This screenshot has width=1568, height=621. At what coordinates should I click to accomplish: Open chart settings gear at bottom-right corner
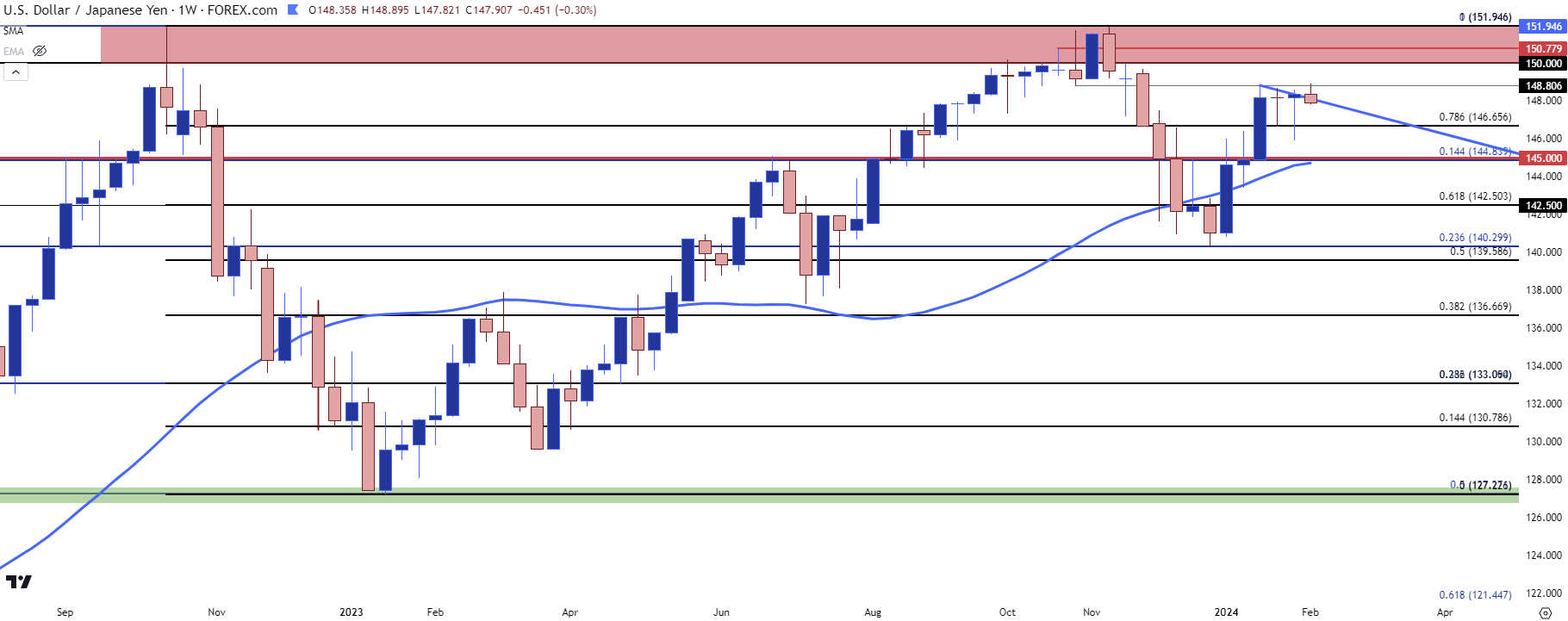coord(1545,612)
